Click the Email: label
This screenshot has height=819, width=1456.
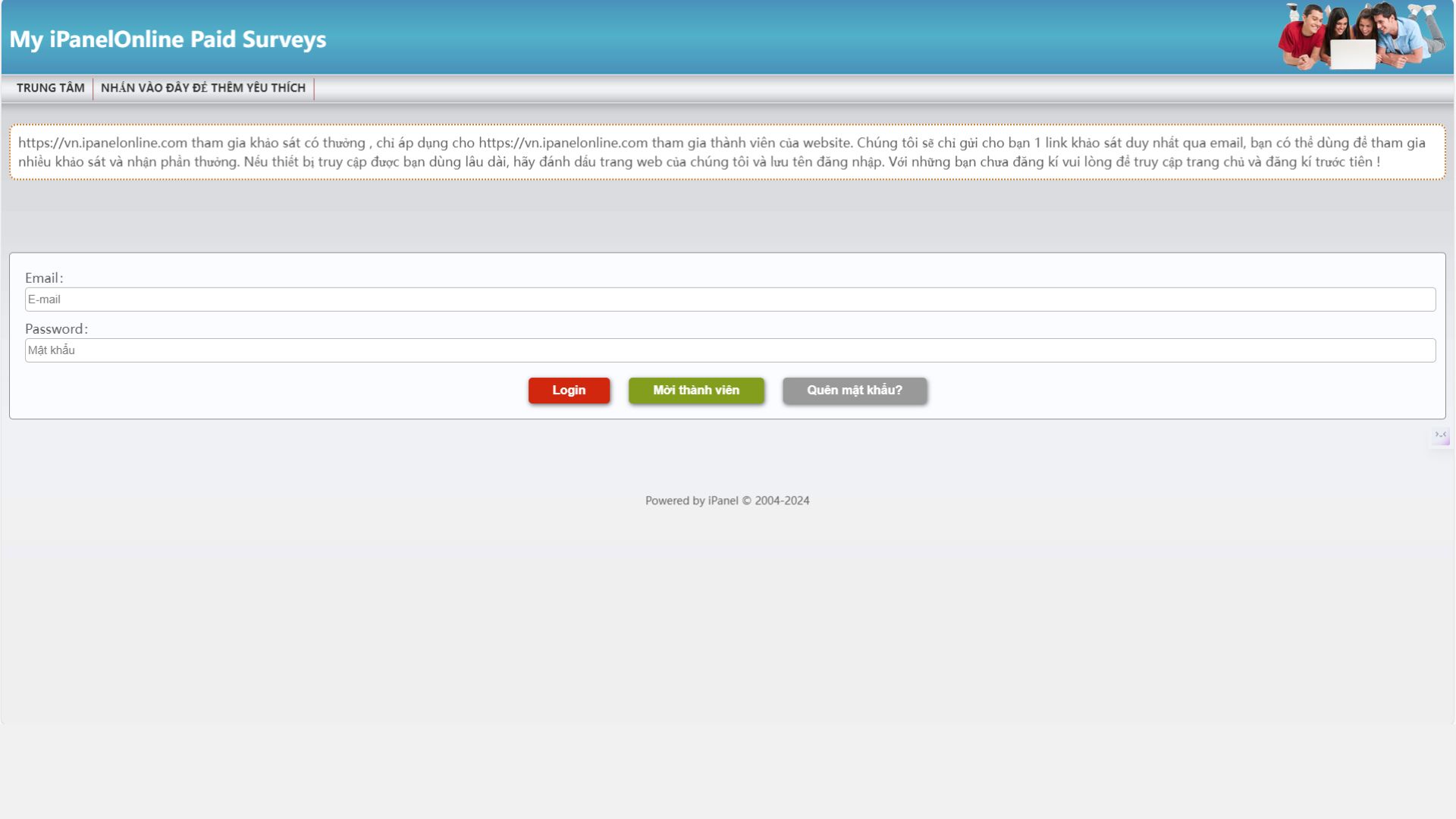(44, 278)
